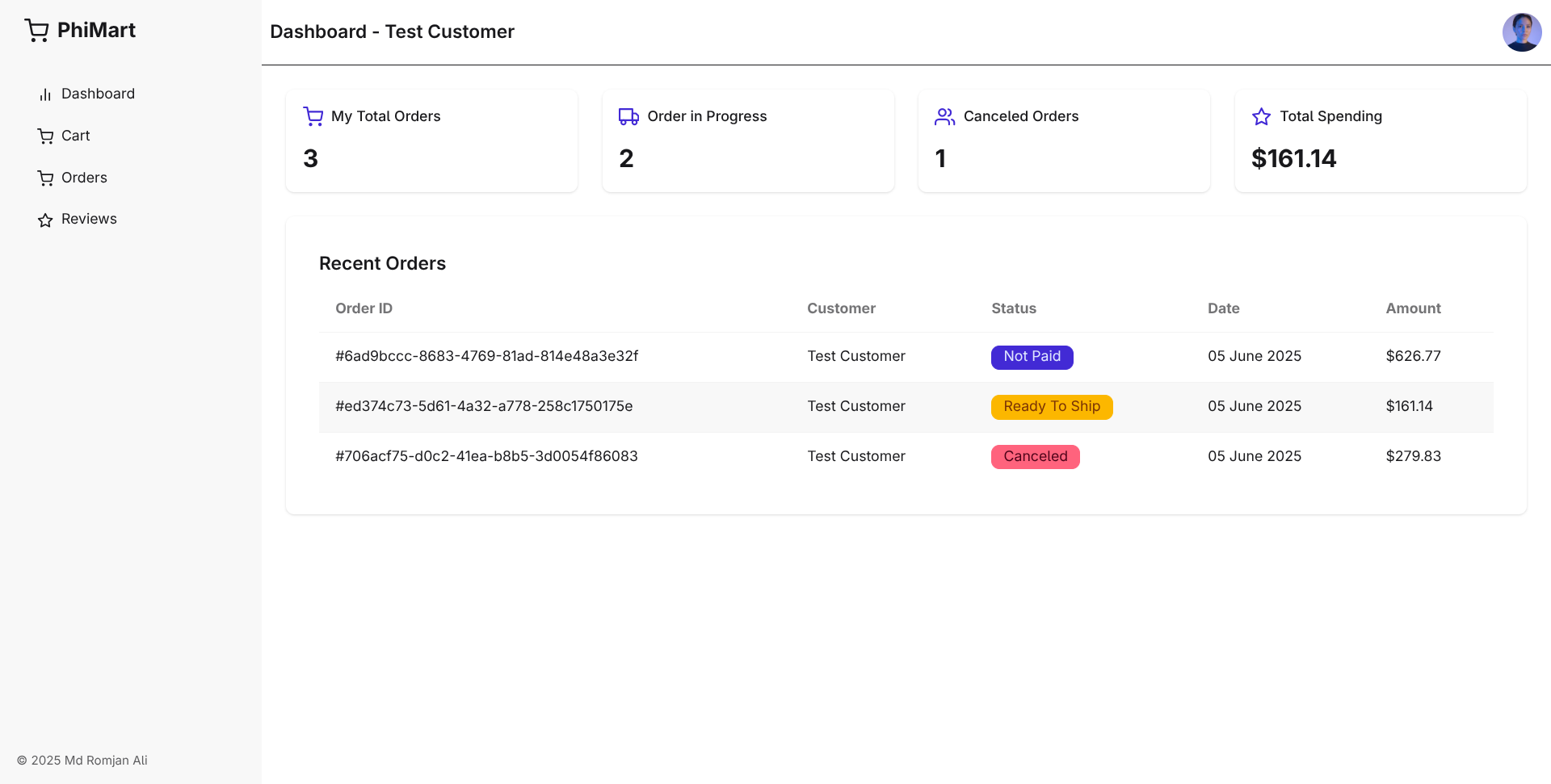Click the people icon on Canceled Orders card
Image resolution: width=1551 pixels, height=784 pixels.
click(x=944, y=116)
